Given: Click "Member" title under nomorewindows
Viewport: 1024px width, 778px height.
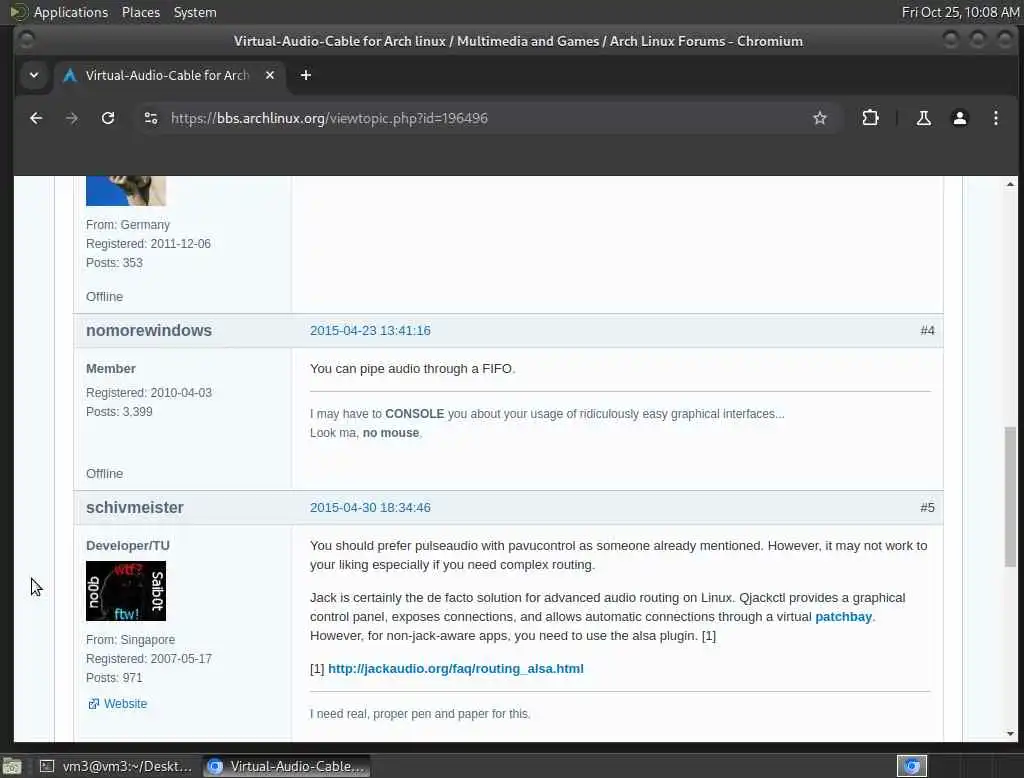Looking at the screenshot, I should click(111, 368).
